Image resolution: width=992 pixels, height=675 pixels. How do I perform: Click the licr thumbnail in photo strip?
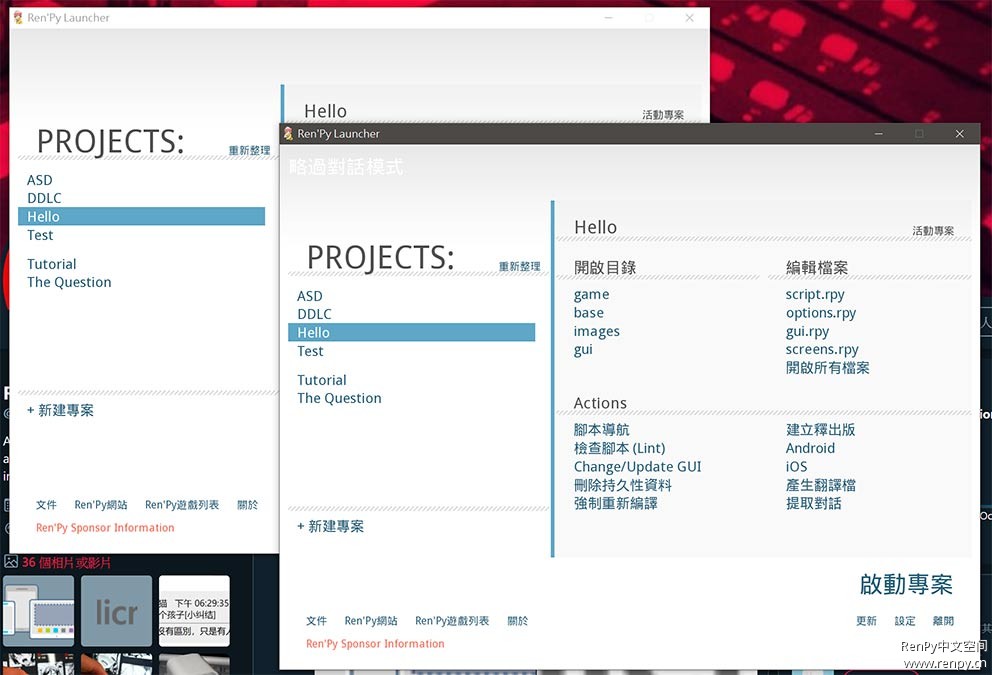click(116, 611)
